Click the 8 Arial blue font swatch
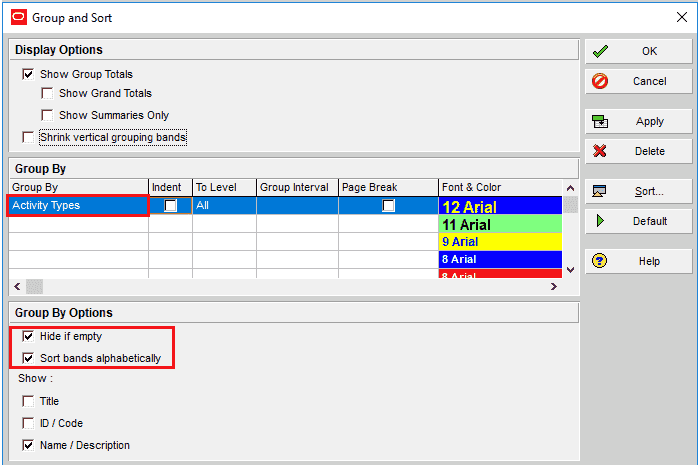Viewport: 700px width, 465px height. pos(500,259)
